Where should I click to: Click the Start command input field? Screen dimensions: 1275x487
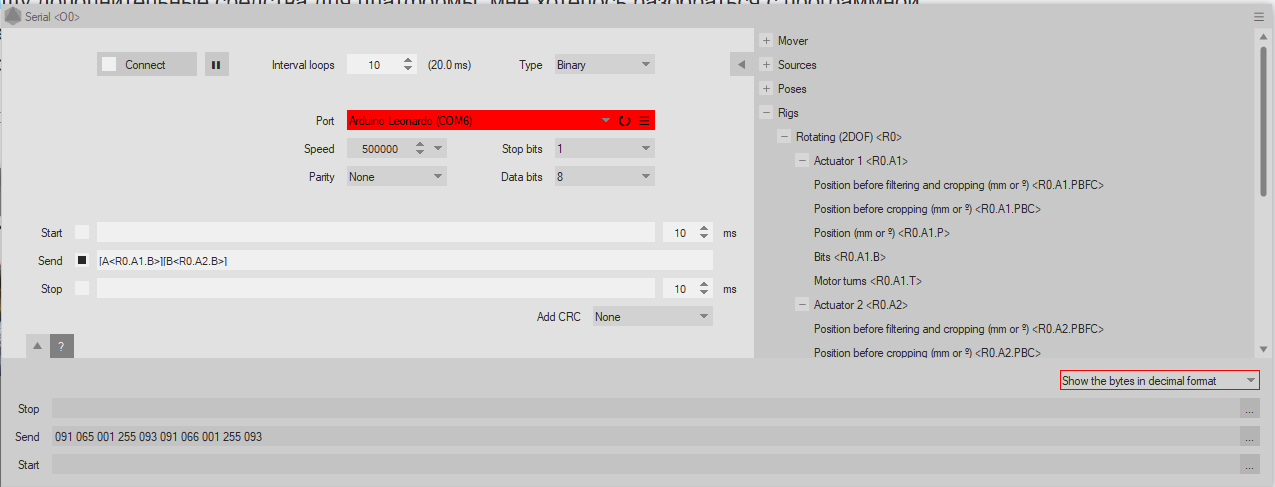point(376,233)
